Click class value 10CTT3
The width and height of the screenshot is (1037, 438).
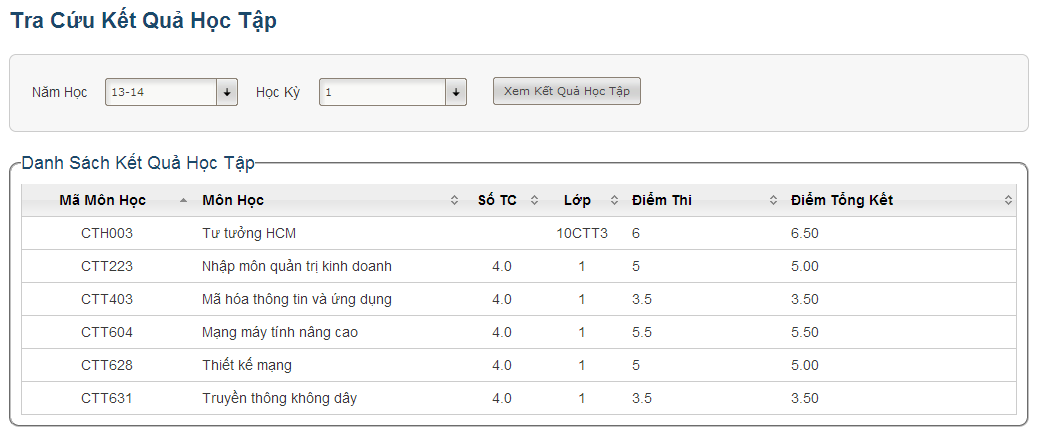click(x=582, y=233)
